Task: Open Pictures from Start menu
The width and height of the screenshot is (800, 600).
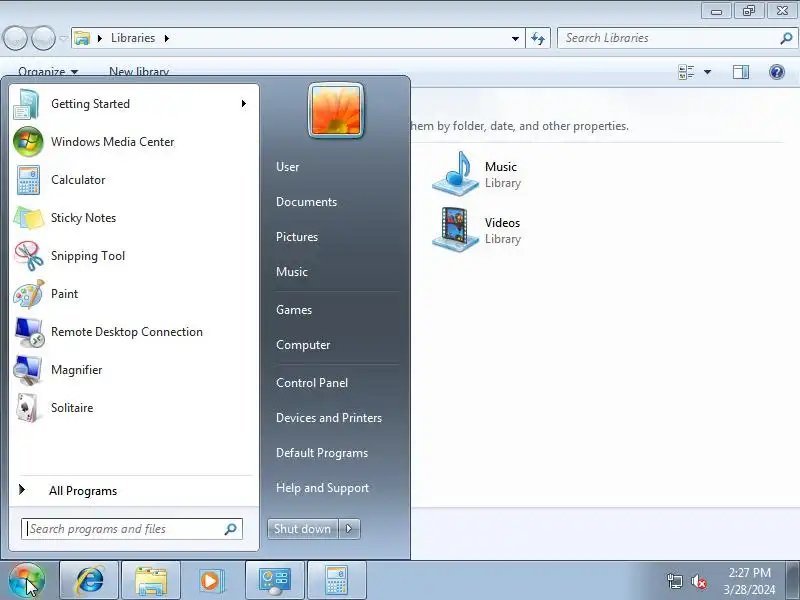Action: (297, 237)
